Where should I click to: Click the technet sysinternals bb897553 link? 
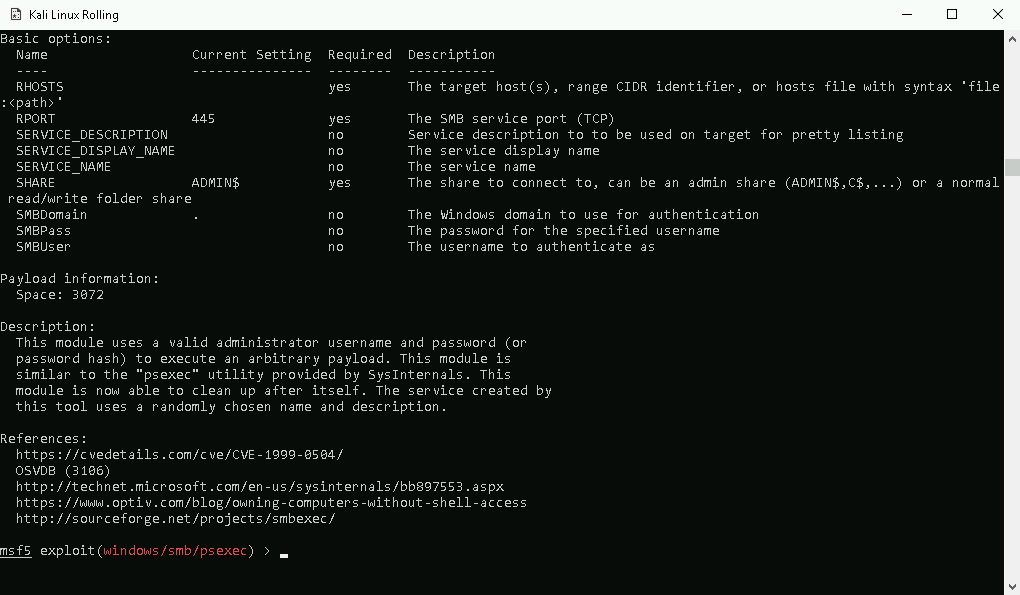pos(260,486)
